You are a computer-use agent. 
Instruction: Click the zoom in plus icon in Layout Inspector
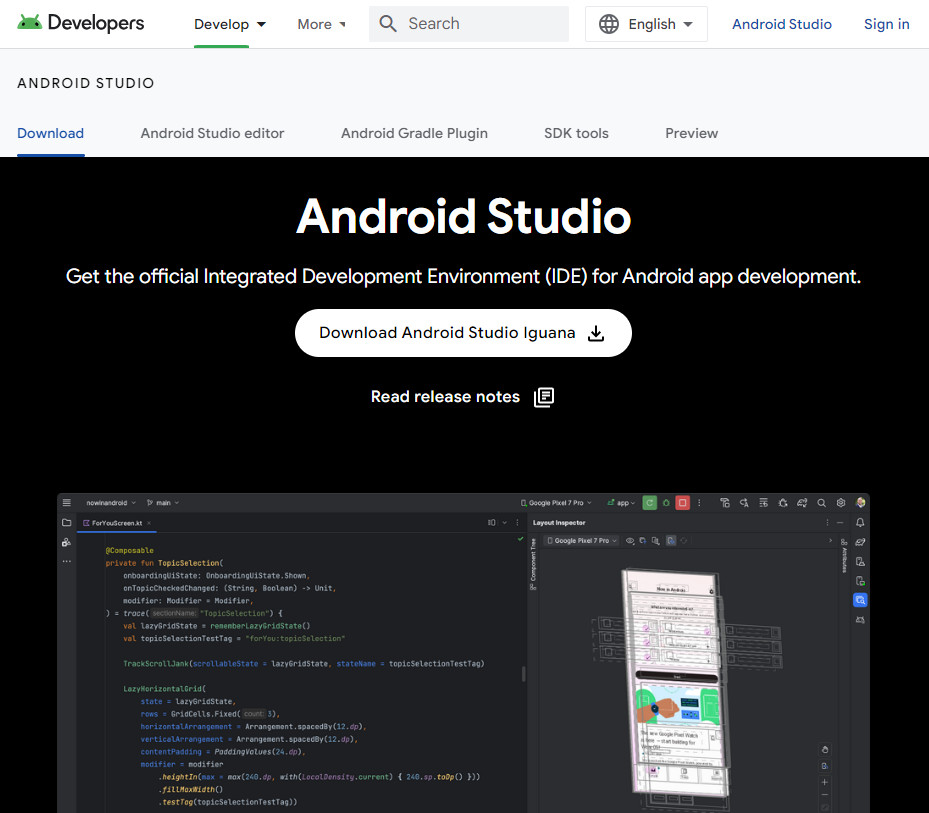[824, 782]
